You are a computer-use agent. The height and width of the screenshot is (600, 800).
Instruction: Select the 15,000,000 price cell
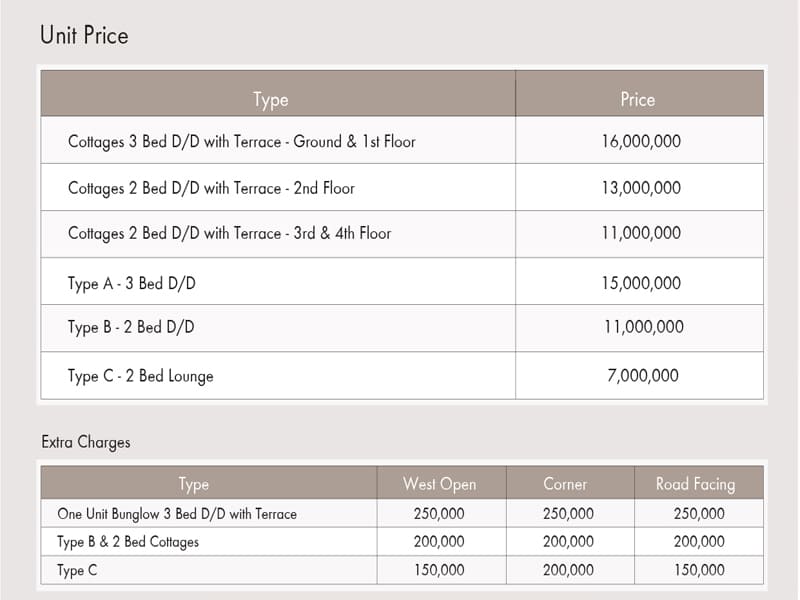point(641,284)
